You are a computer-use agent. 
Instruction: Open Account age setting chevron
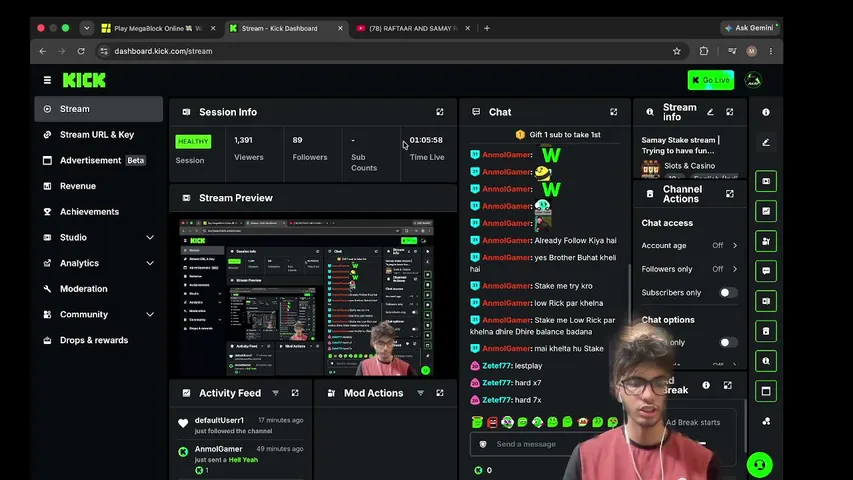735,245
